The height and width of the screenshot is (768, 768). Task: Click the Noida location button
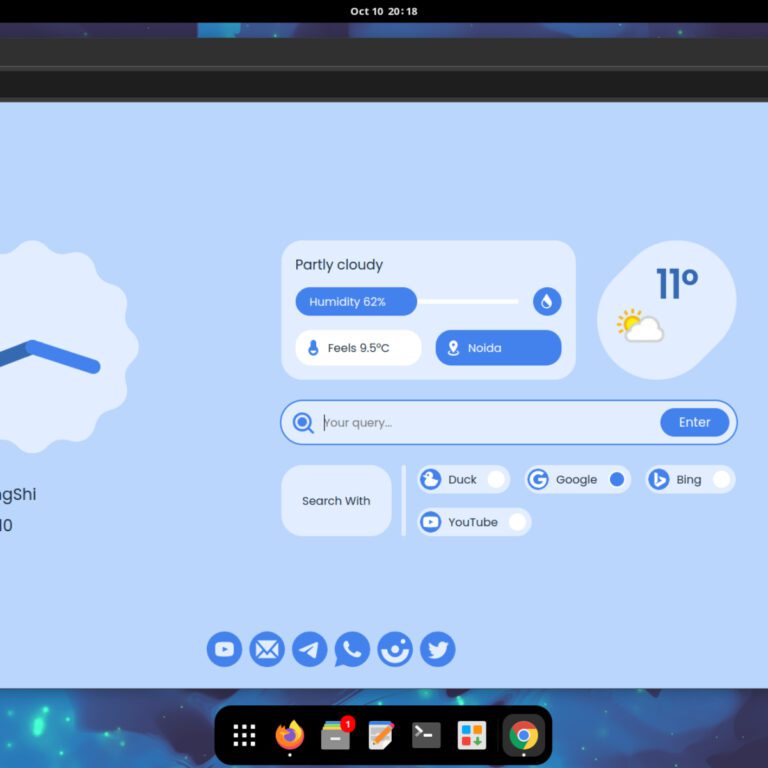coord(498,348)
